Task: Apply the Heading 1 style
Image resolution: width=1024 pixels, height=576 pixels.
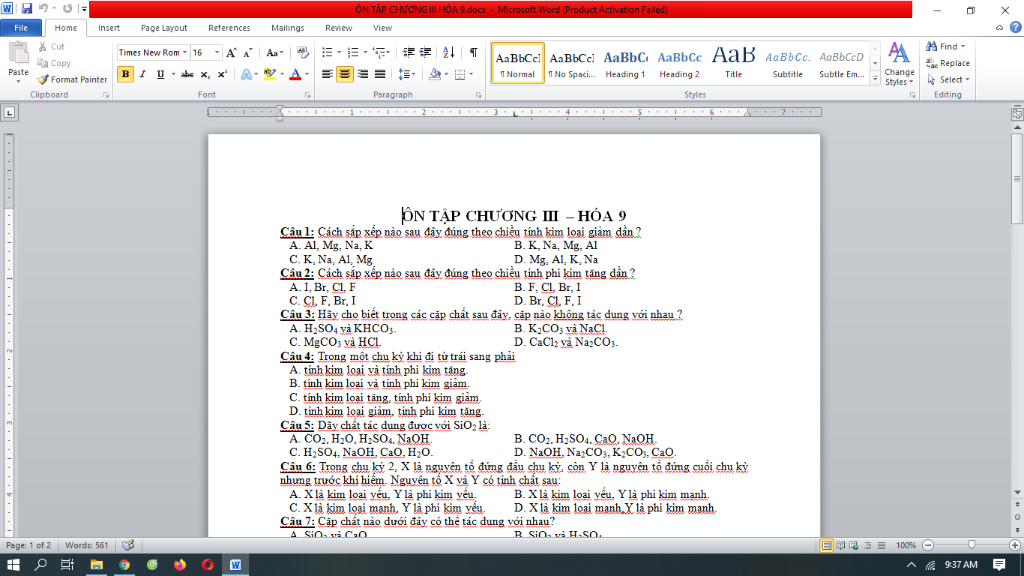Action: tap(625, 63)
